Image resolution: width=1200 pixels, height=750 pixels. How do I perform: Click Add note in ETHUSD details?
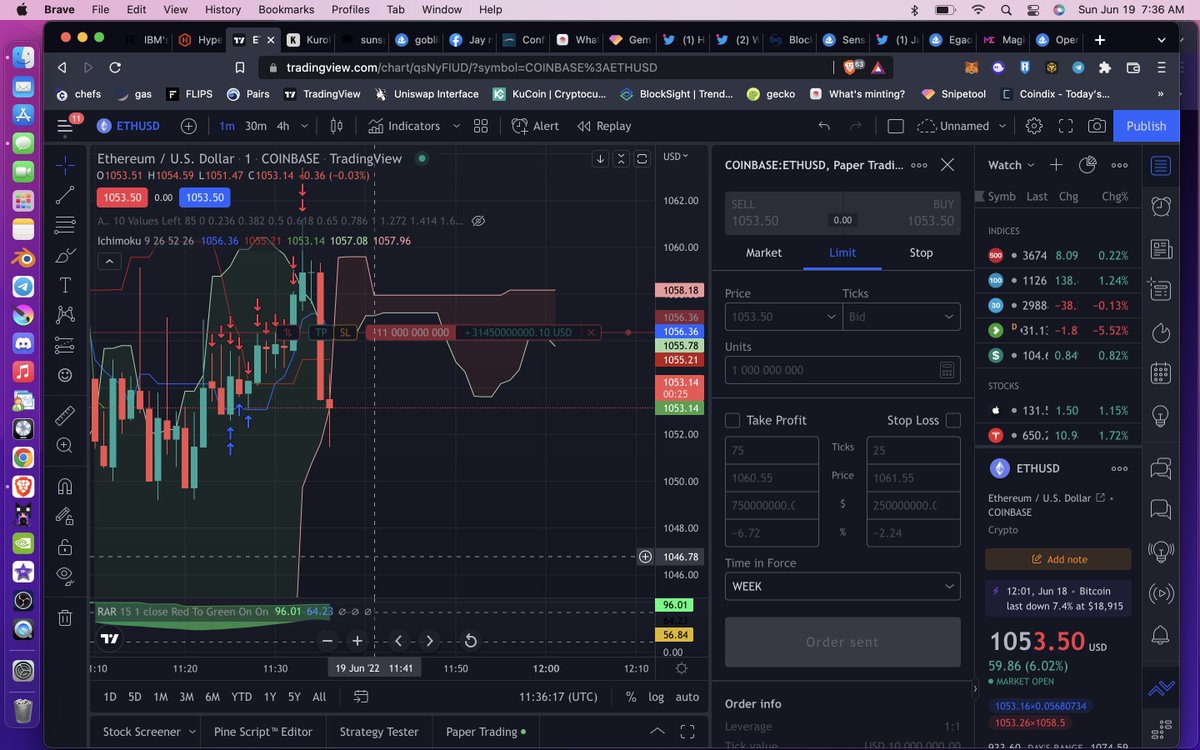1058,559
